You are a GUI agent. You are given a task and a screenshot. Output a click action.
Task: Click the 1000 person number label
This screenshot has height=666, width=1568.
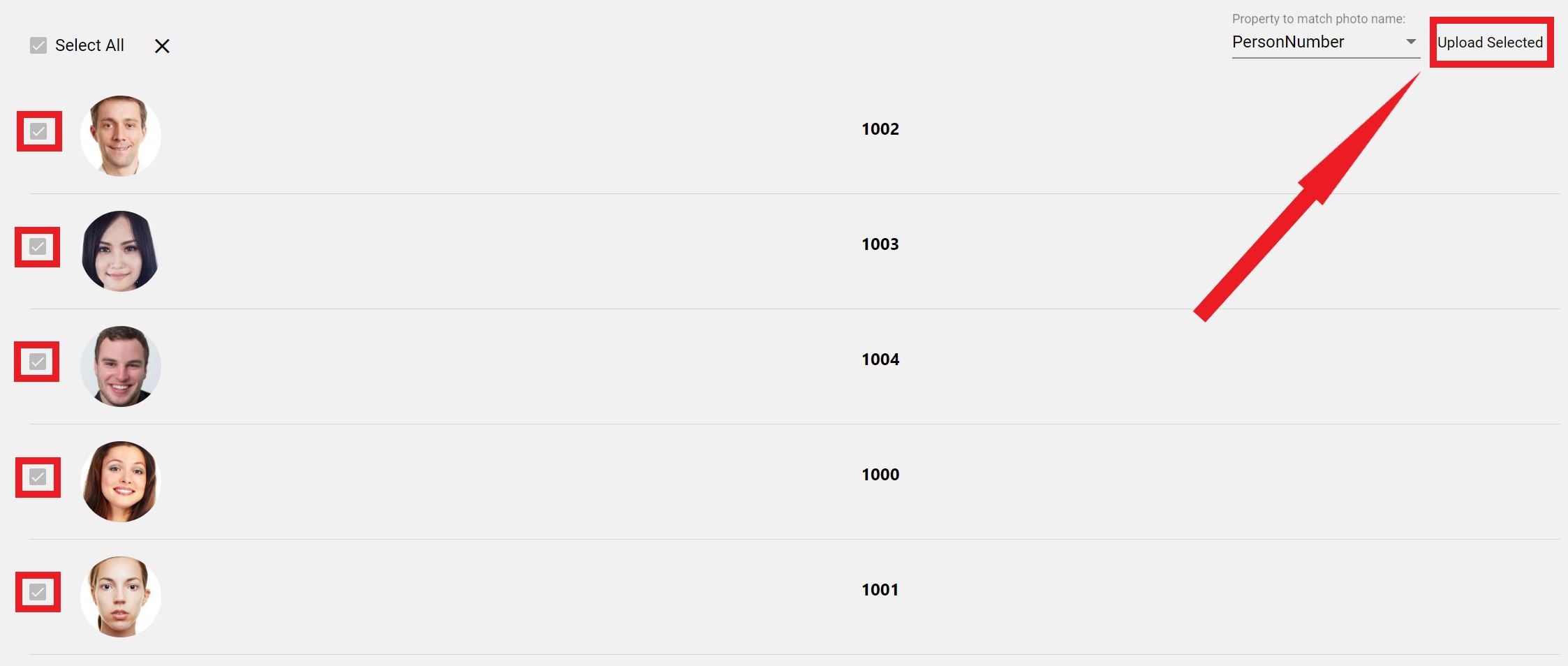pos(880,475)
